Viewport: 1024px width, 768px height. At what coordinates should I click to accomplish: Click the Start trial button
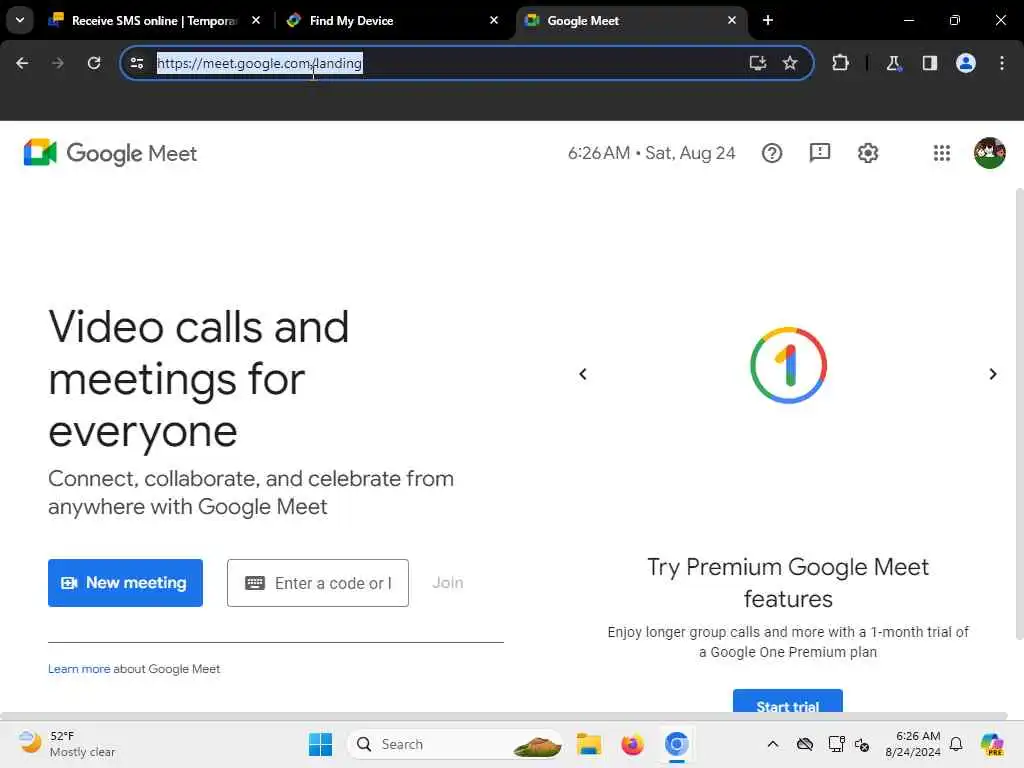click(788, 701)
